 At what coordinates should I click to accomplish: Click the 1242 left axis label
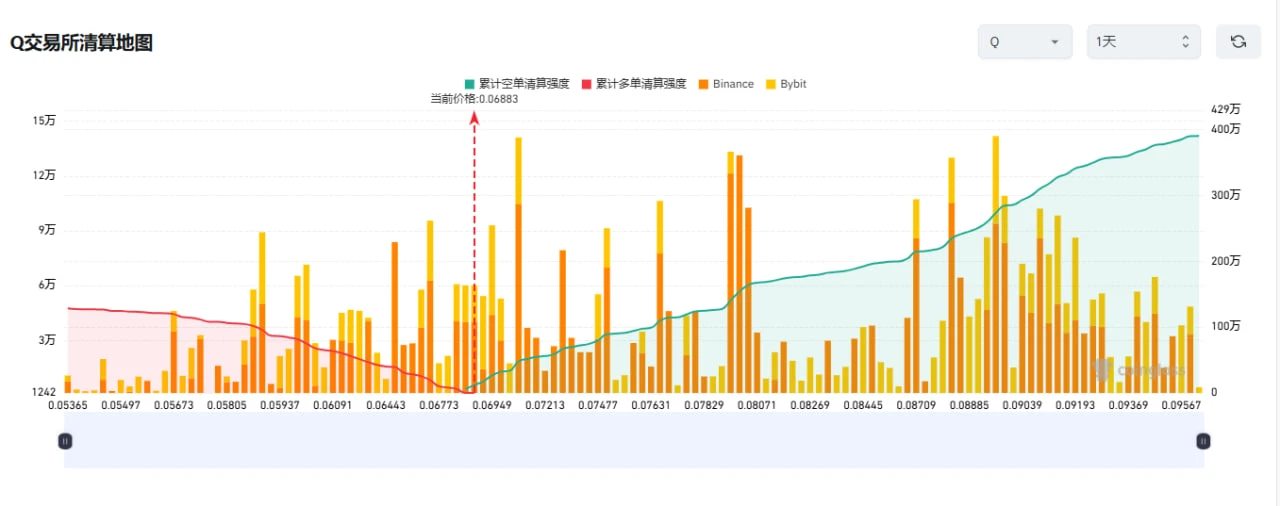[x=44, y=392]
